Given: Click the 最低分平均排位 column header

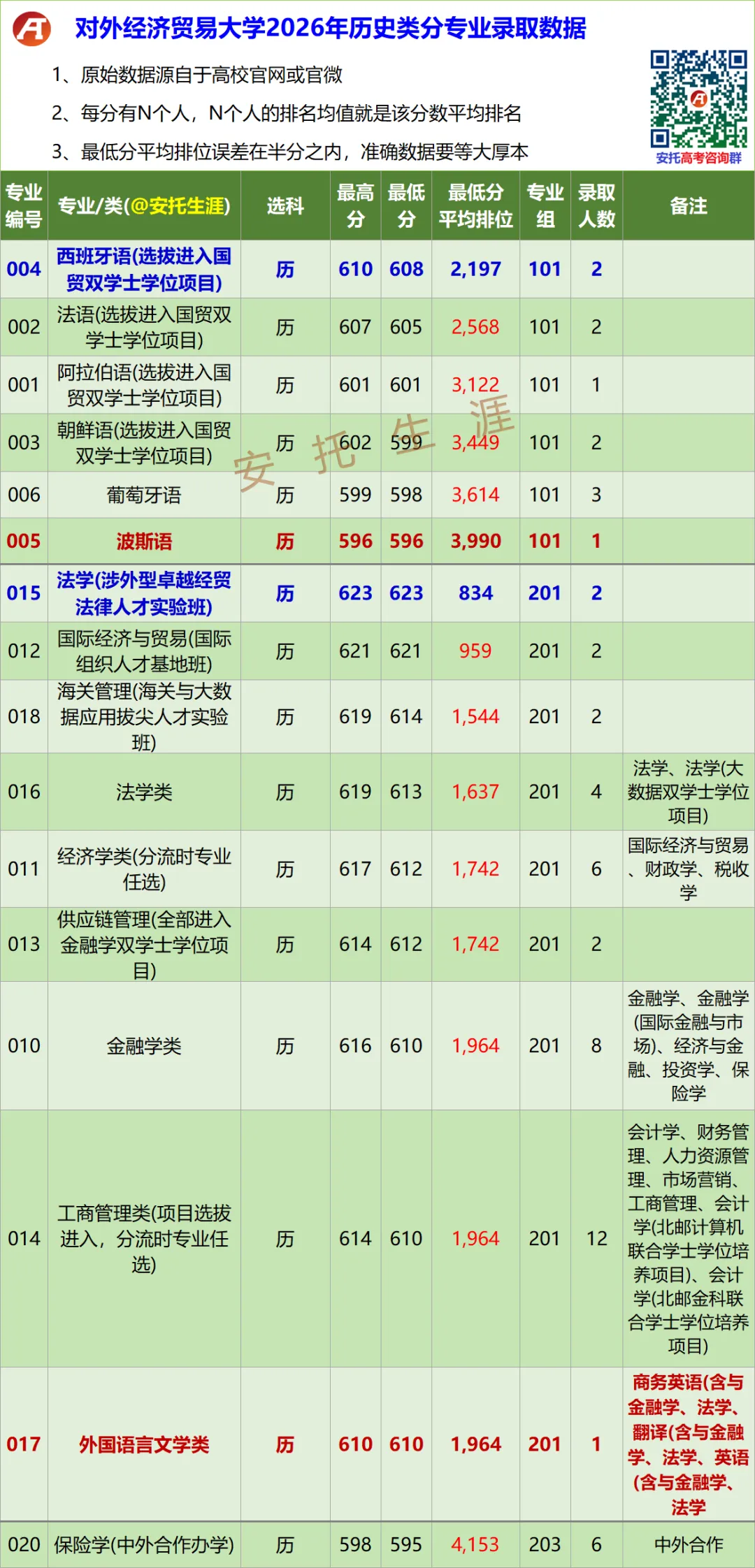Looking at the screenshot, I should pyautogui.click(x=476, y=205).
